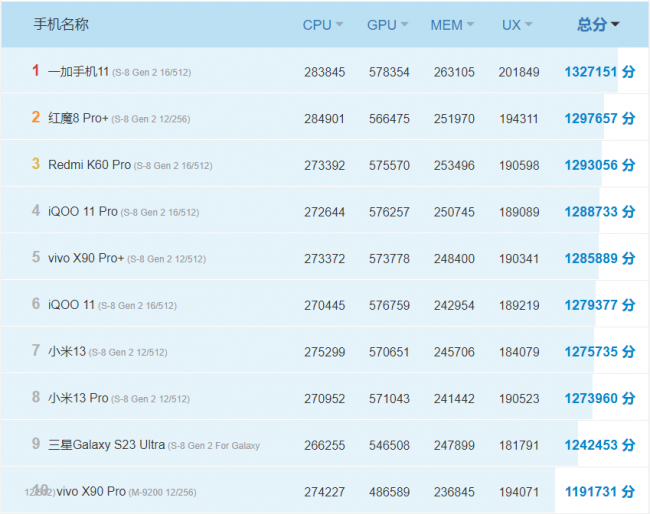Click GPU score 575570
The height and width of the screenshot is (514, 650).
pos(389,165)
